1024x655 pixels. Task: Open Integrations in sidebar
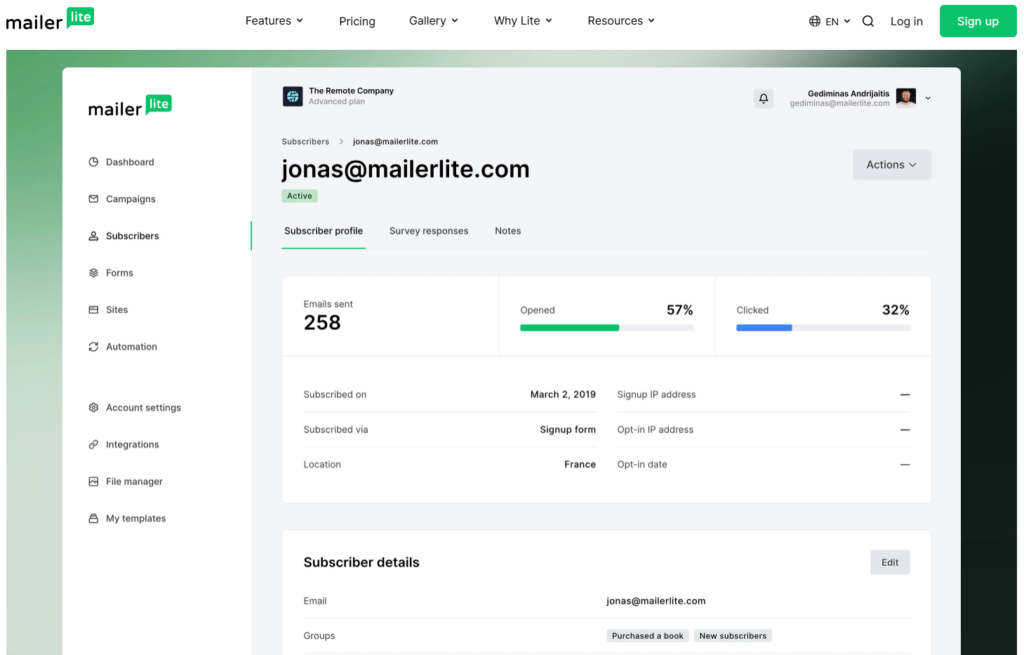pos(133,444)
